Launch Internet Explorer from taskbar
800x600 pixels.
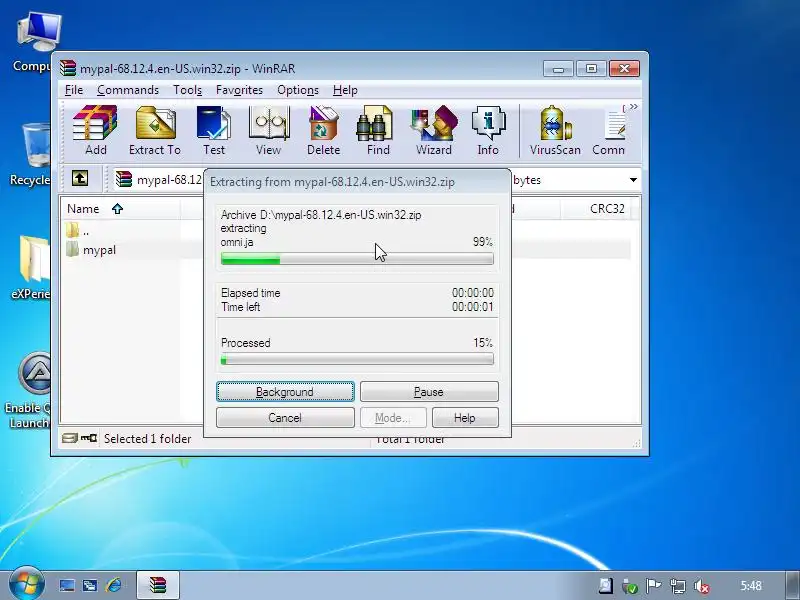[114, 585]
